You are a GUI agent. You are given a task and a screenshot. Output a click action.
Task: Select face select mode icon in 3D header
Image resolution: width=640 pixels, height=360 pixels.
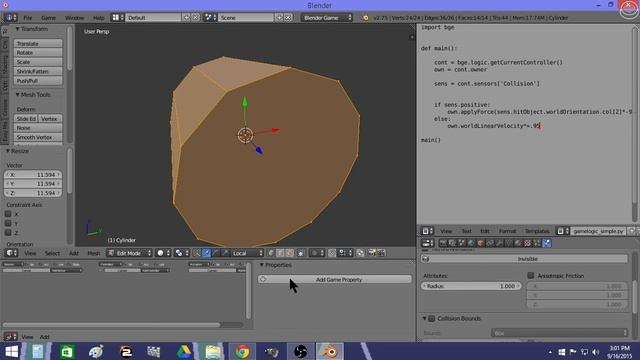click(x=289, y=253)
